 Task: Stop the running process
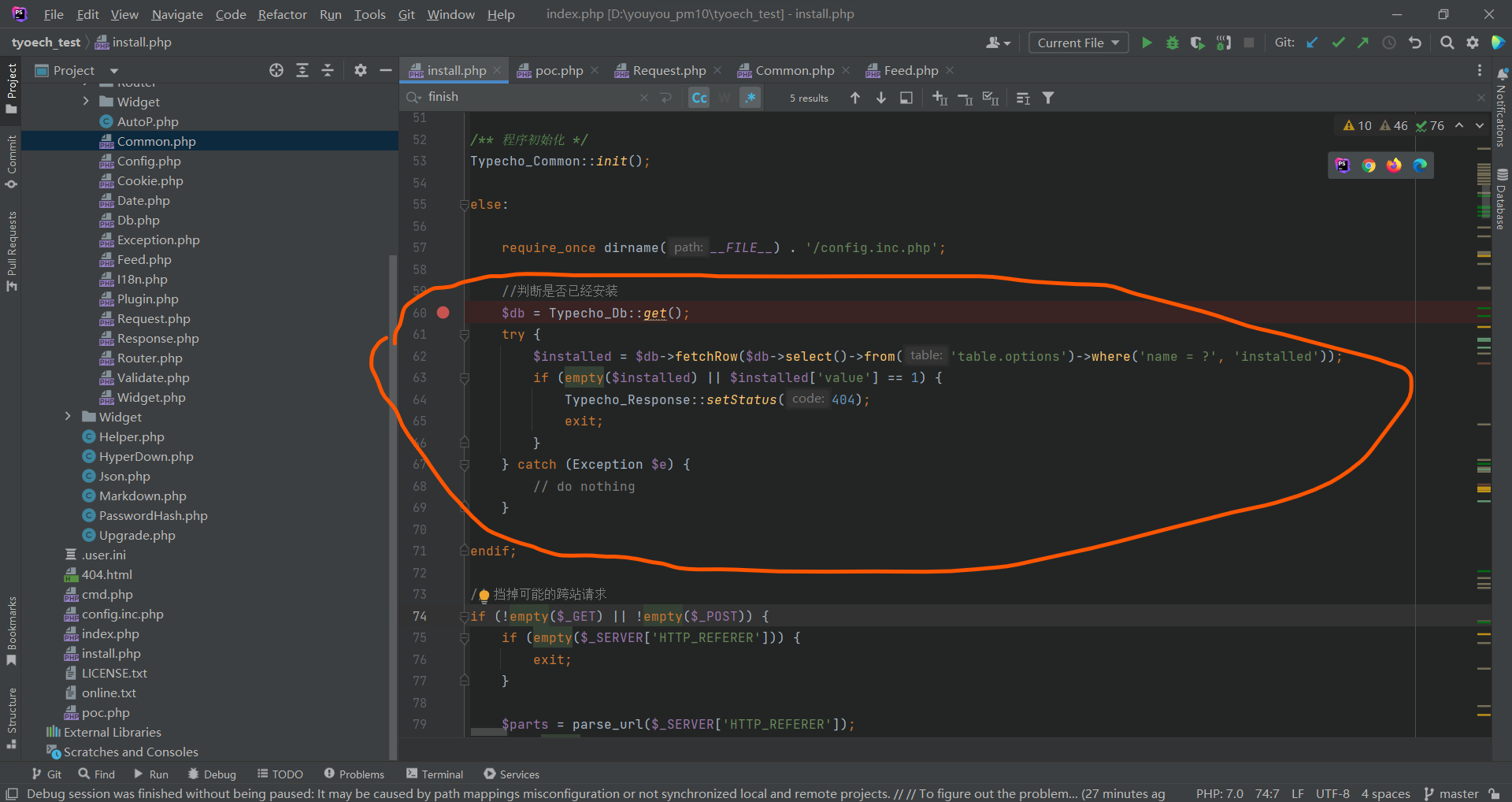pyautogui.click(x=1249, y=43)
